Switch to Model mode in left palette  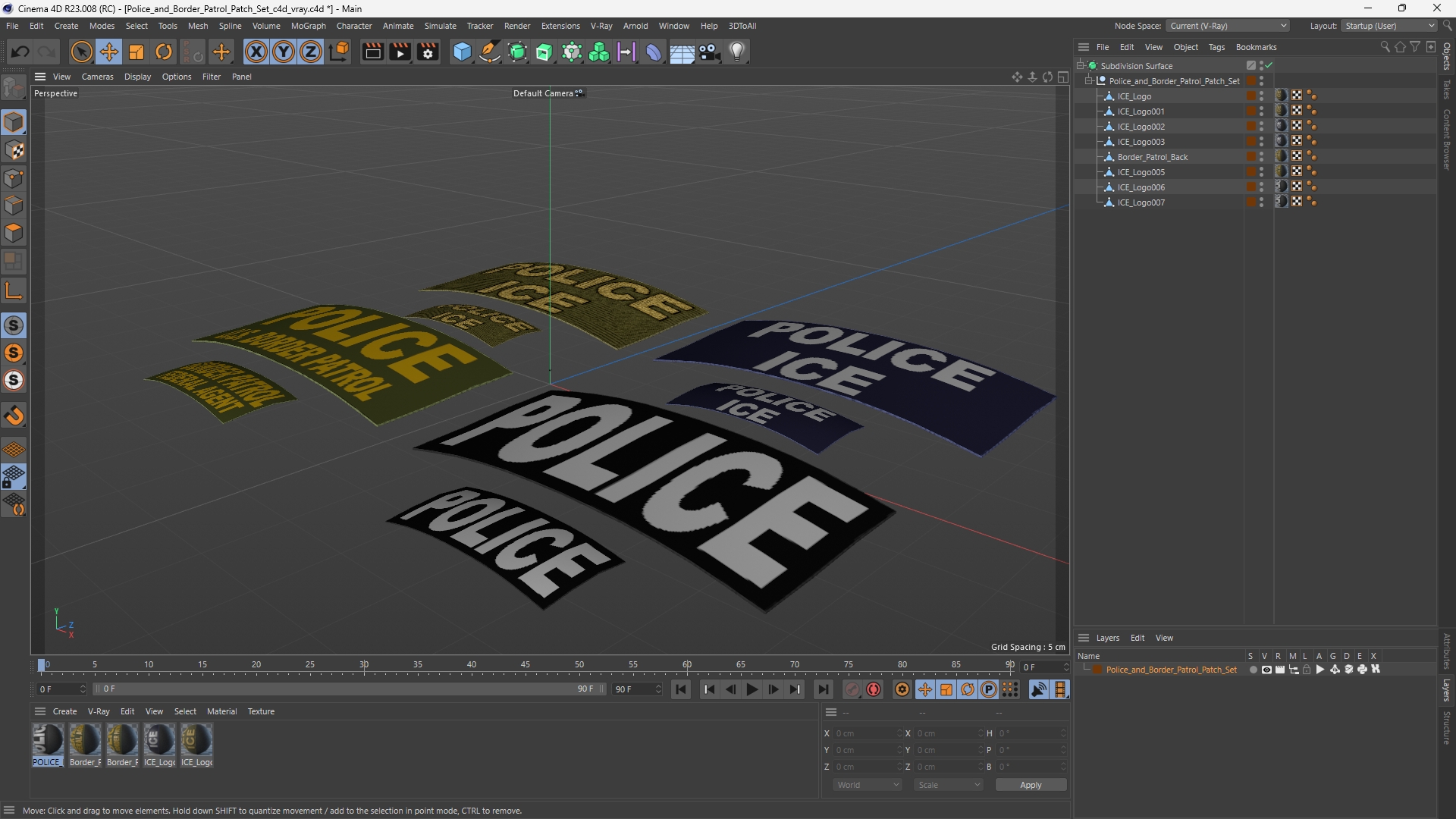pyautogui.click(x=14, y=122)
